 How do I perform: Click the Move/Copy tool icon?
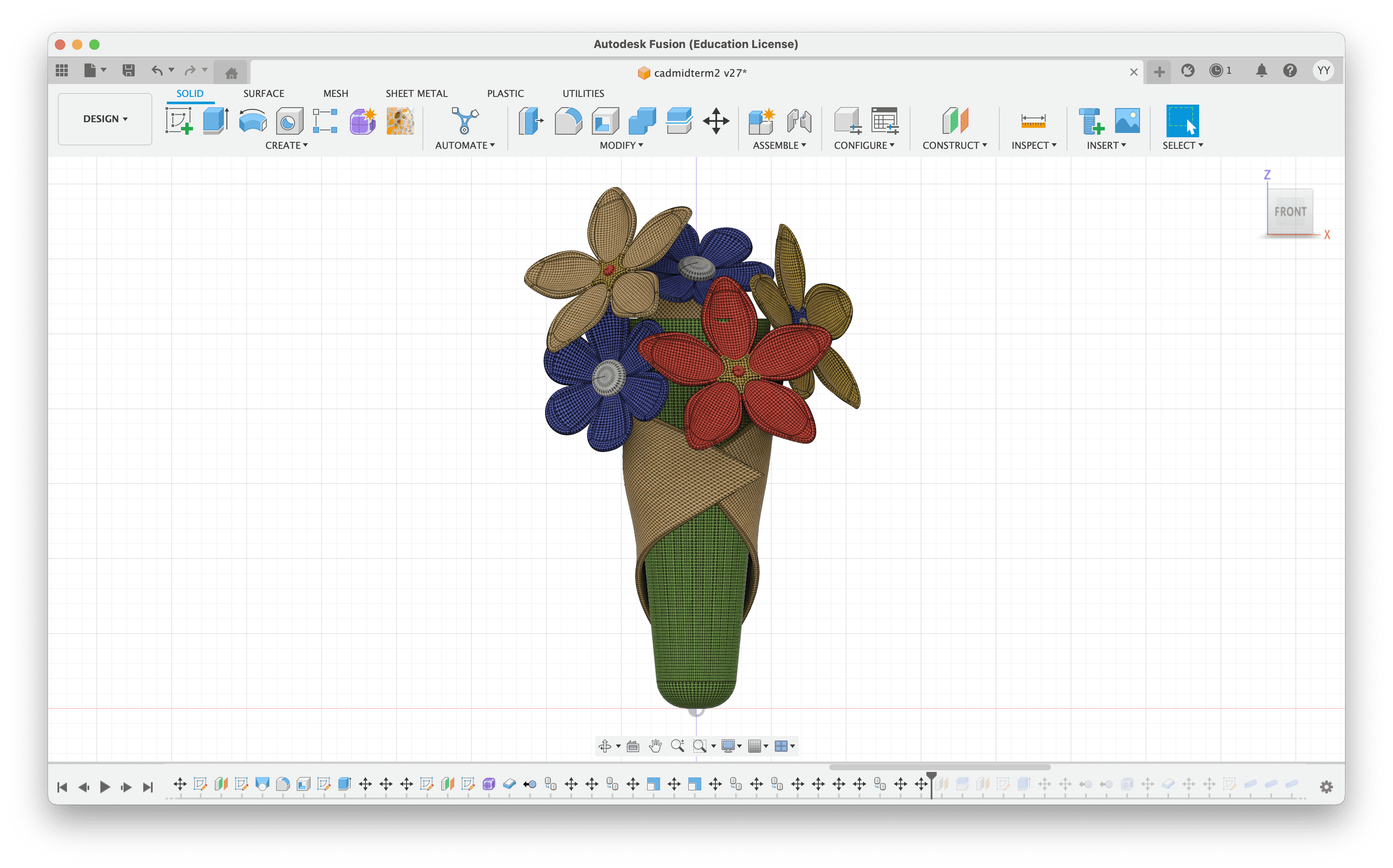716,121
